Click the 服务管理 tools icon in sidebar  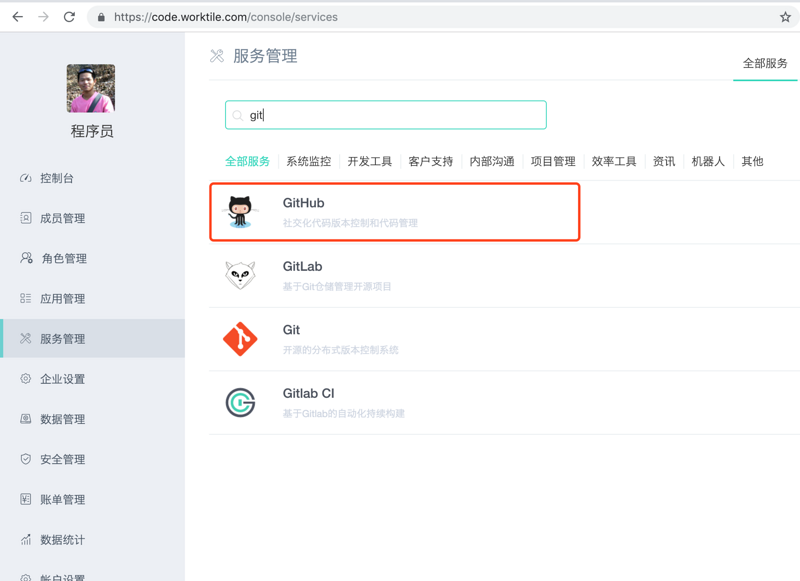pyautogui.click(x=26, y=338)
